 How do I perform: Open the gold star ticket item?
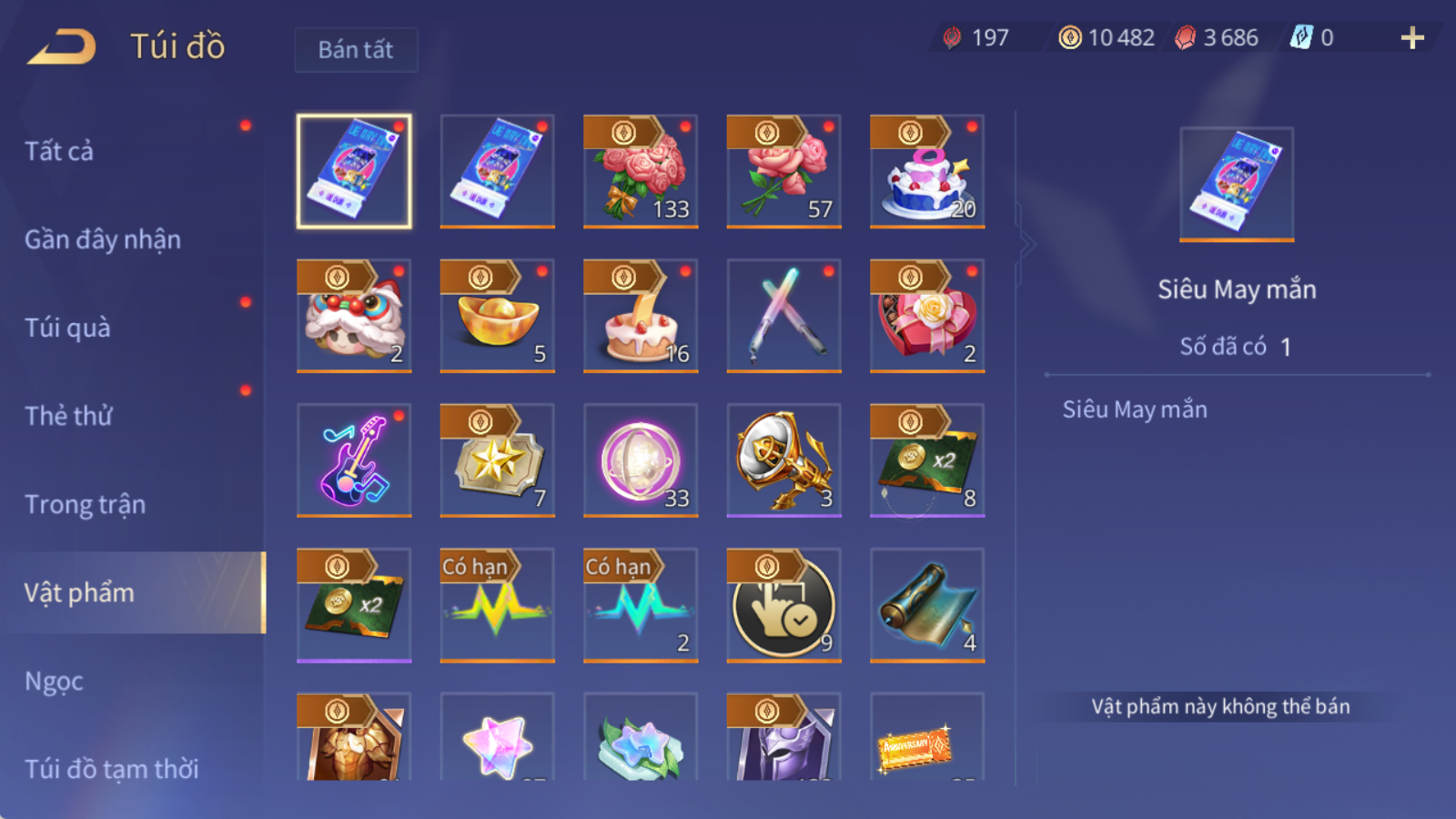(497, 460)
